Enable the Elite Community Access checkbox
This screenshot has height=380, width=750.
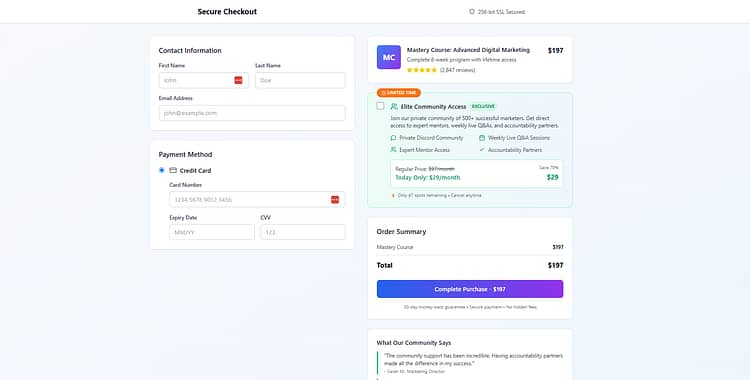380,106
